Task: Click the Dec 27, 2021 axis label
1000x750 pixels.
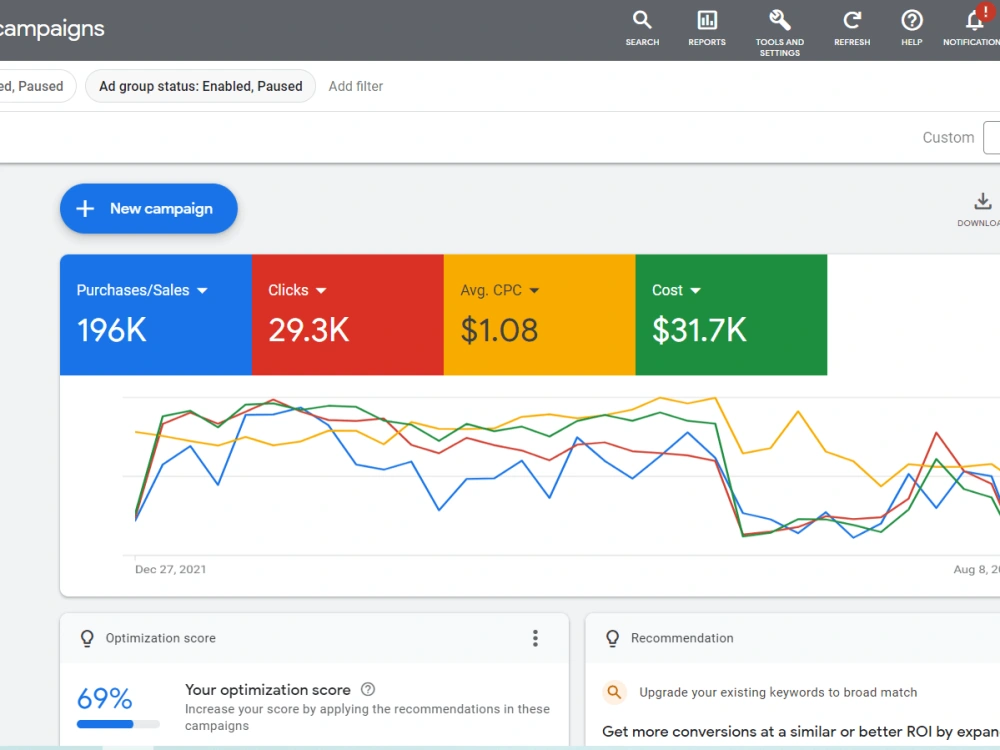Action: [170, 570]
